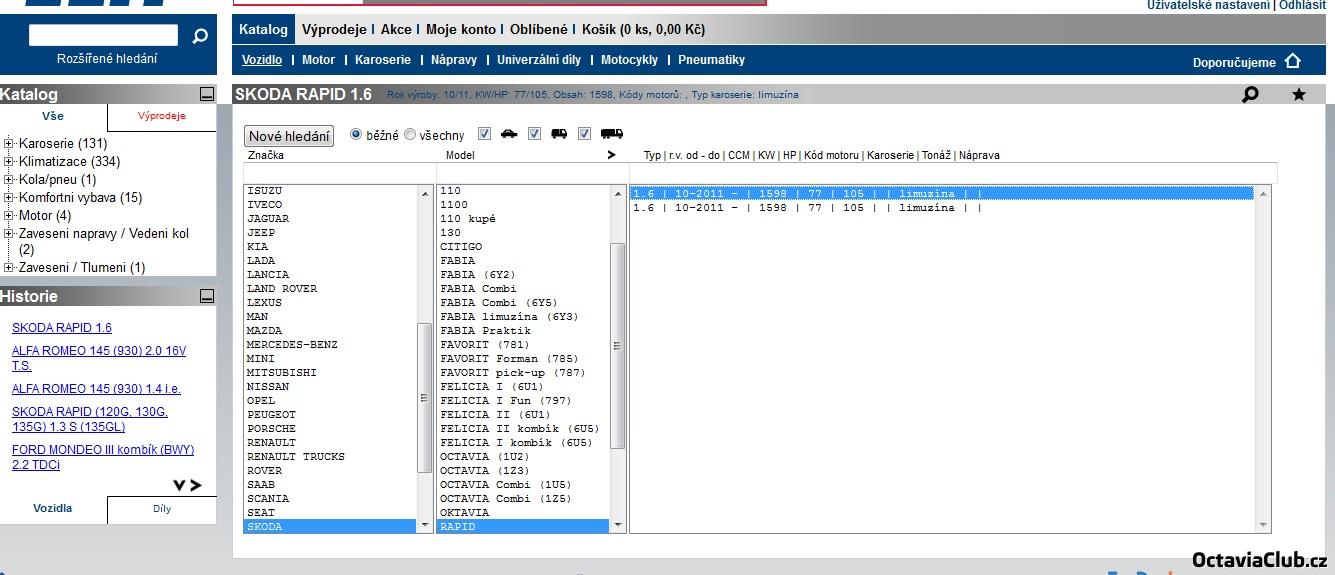Click the passenger car icon filter
The image size is (1335, 575).
pos(509,134)
